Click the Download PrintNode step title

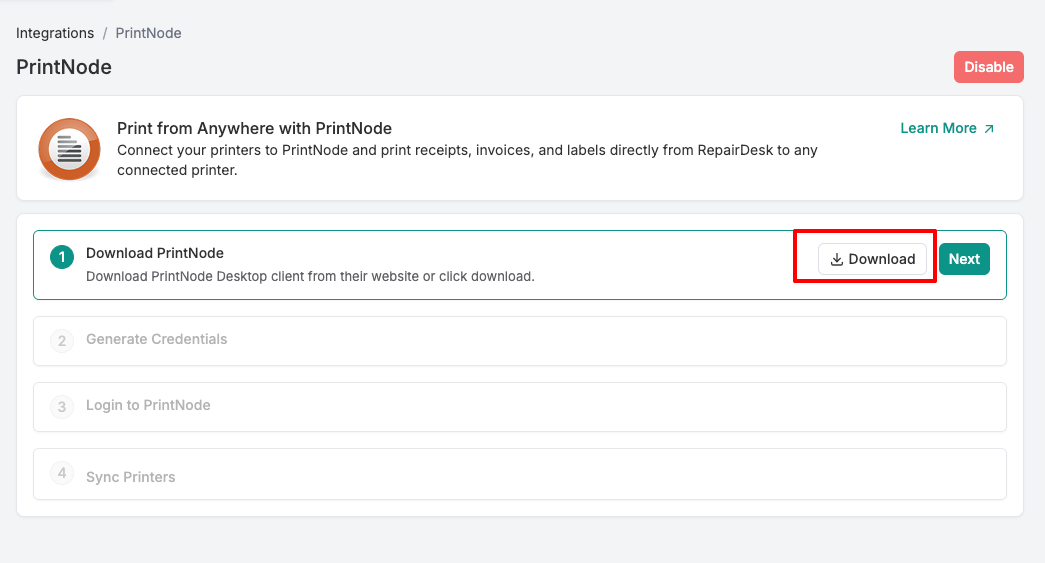click(155, 253)
